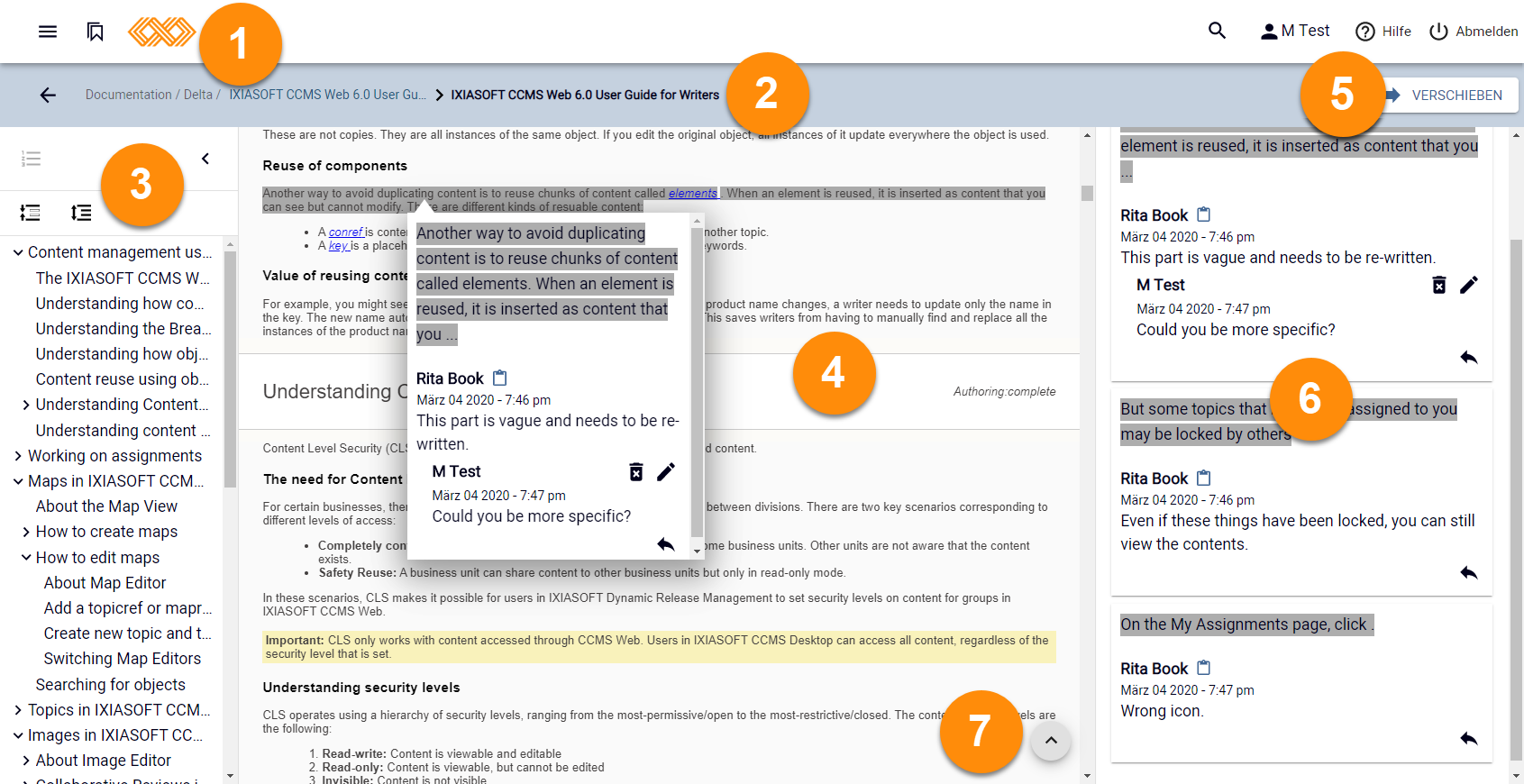Click Abmelden to log out
The width and height of the screenshot is (1524, 784).
click(1474, 32)
